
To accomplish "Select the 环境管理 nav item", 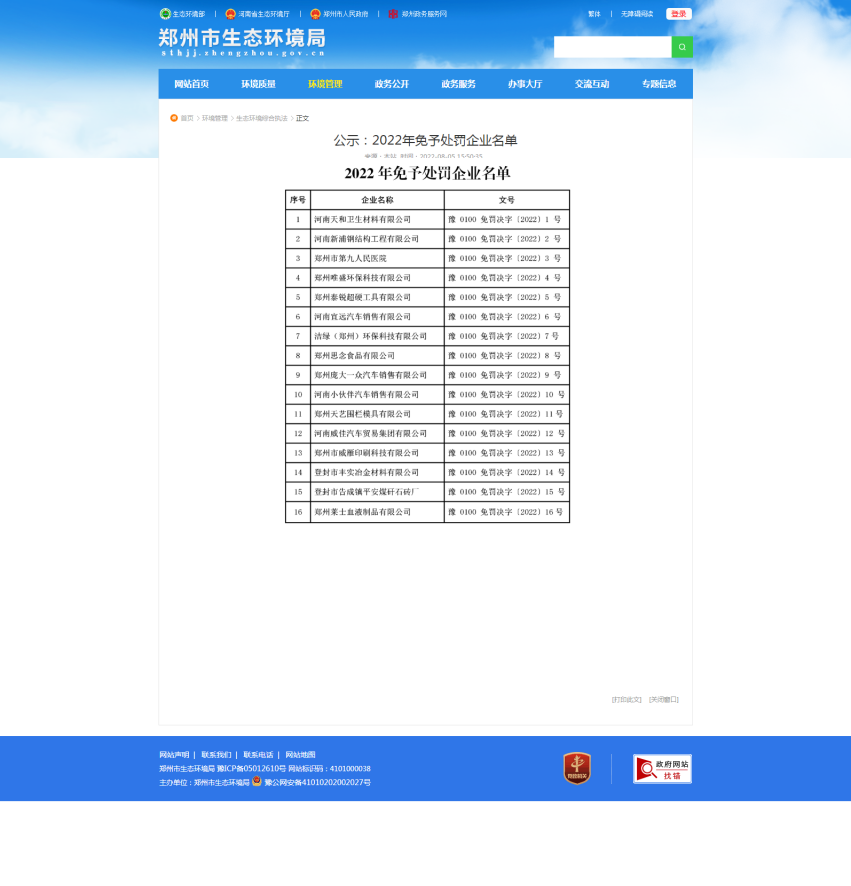I will (325, 84).
